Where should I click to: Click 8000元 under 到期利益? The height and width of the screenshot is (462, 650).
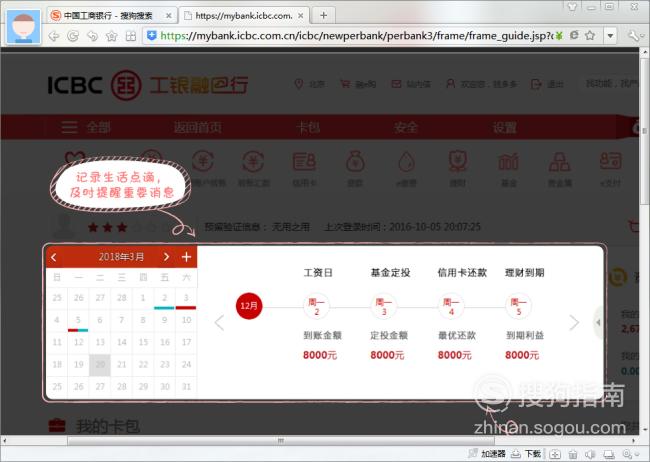pyautogui.click(x=522, y=355)
